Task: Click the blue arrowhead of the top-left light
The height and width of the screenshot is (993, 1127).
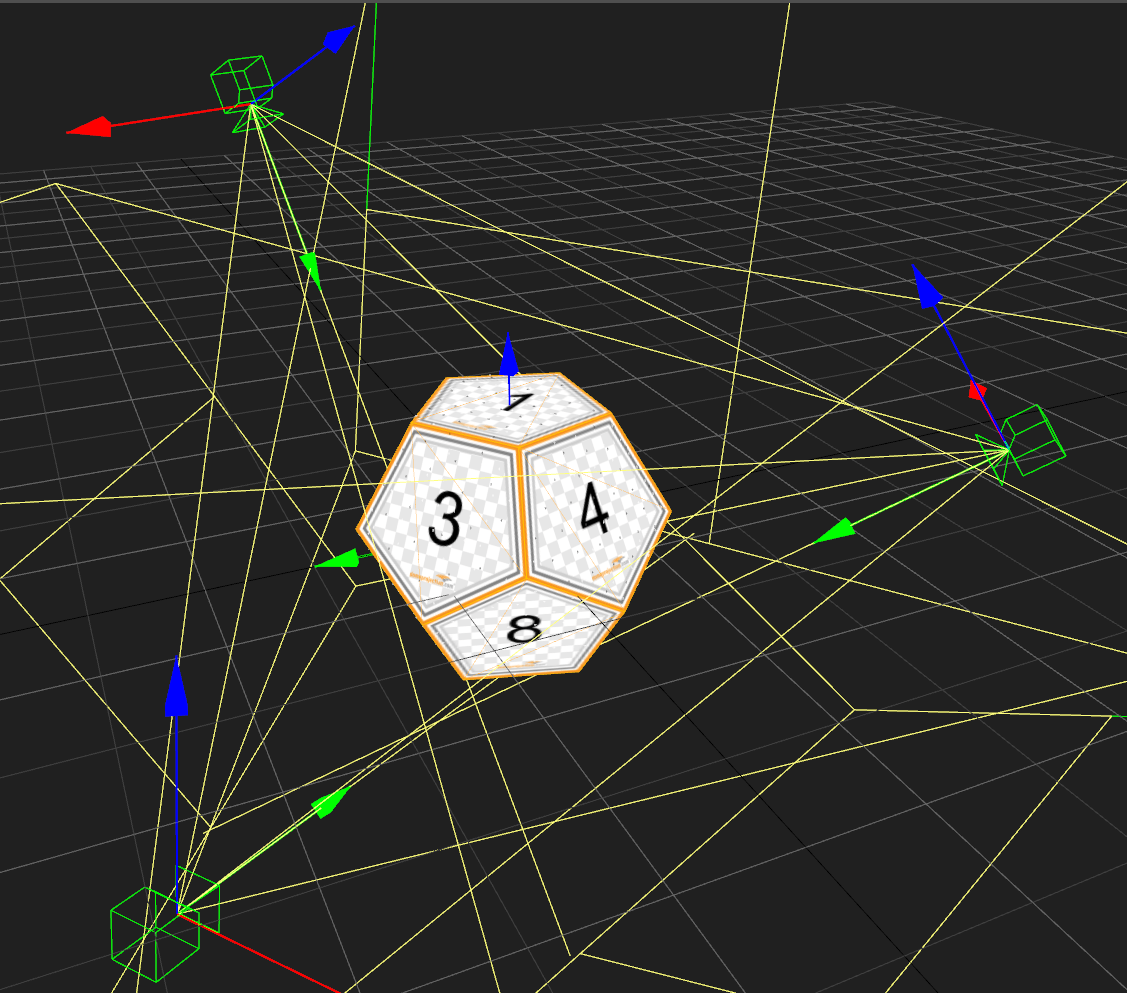Action: (x=339, y=38)
